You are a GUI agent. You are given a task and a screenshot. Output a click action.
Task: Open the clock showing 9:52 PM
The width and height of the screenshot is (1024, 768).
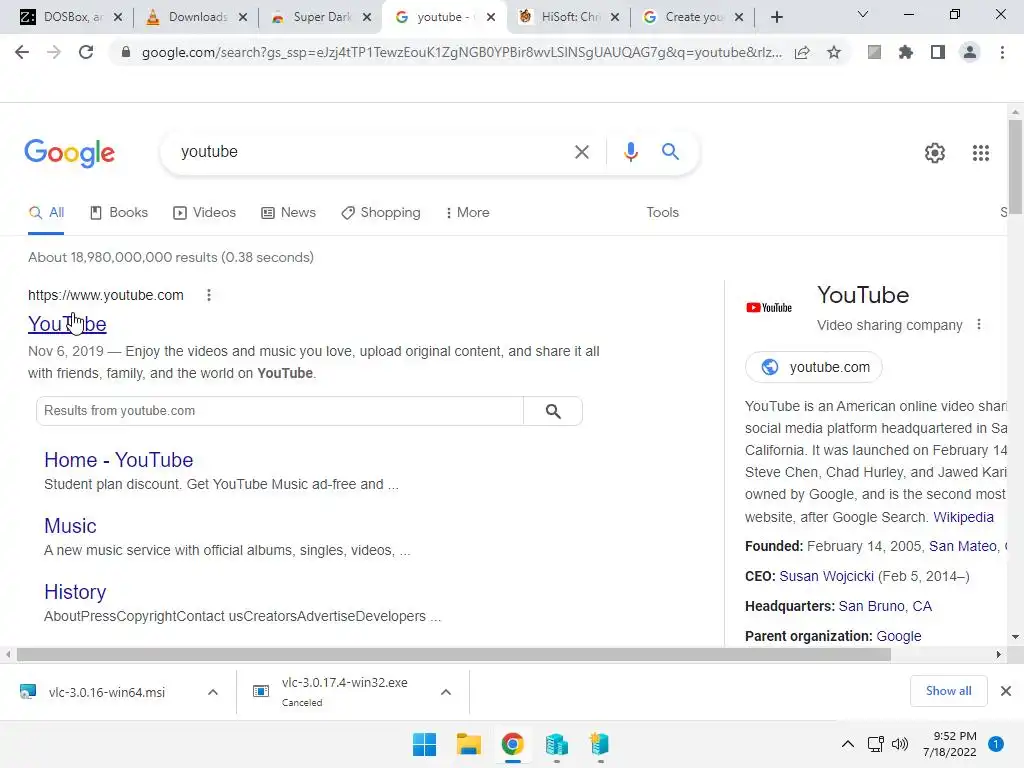[x=950, y=744]
